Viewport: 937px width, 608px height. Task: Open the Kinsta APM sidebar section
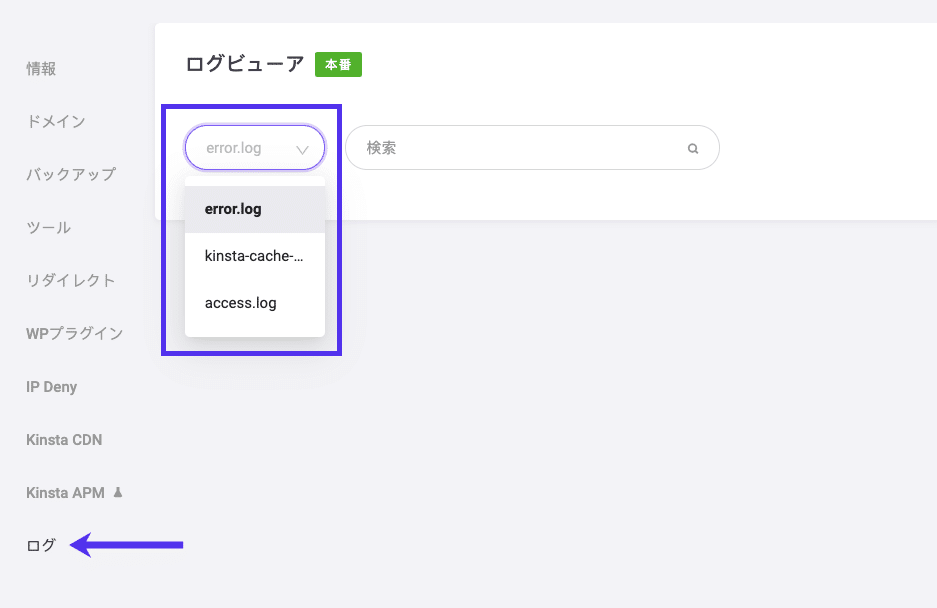[x=63, y=491]
